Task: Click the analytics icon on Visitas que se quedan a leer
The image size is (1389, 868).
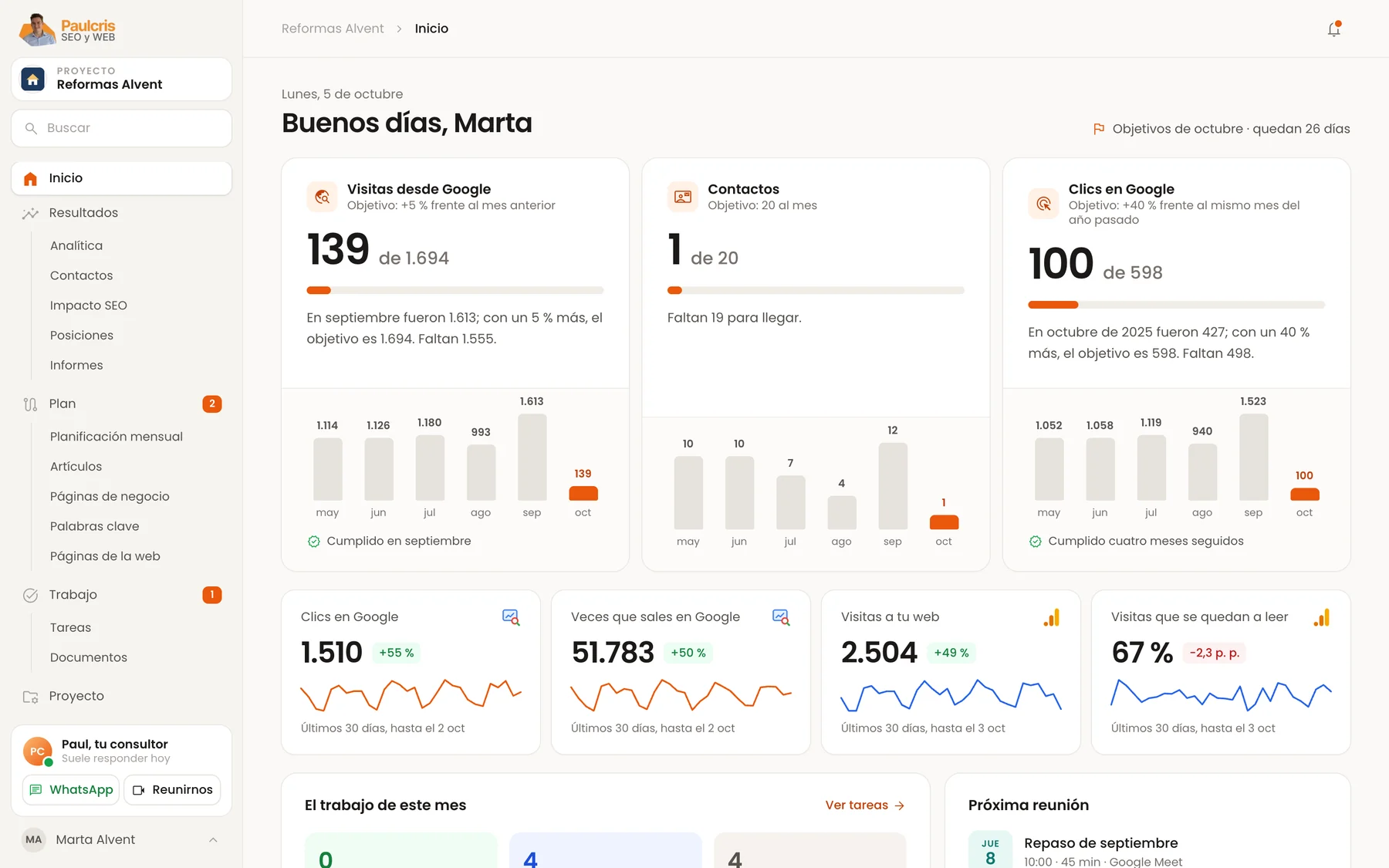Action: coord(1321,617)
